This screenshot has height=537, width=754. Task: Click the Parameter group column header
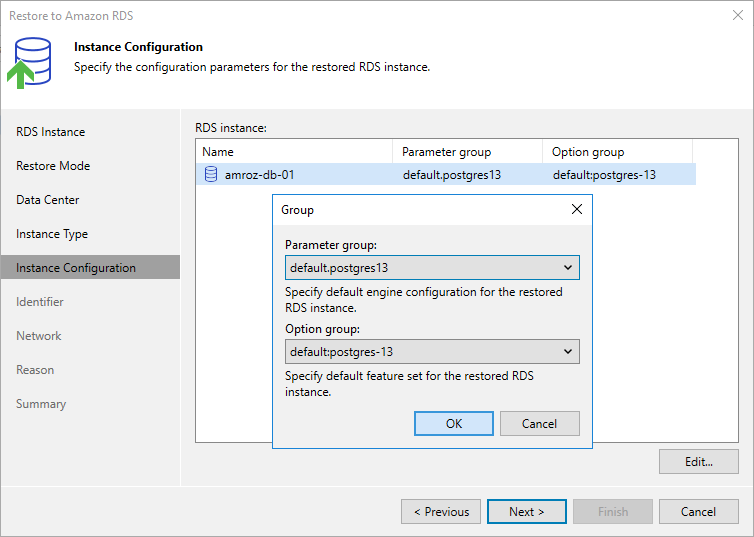tap(468, 152)
